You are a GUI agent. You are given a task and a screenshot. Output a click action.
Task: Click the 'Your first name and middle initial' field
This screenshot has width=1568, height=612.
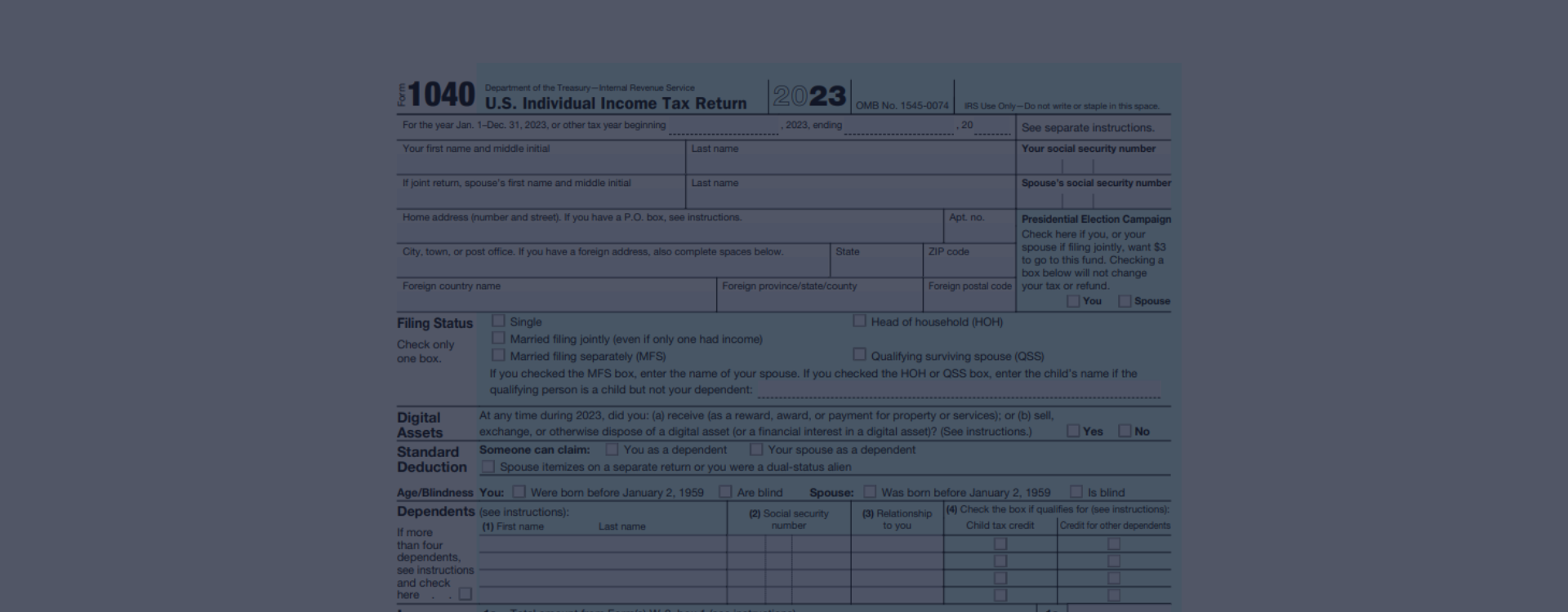coord(541,164)
